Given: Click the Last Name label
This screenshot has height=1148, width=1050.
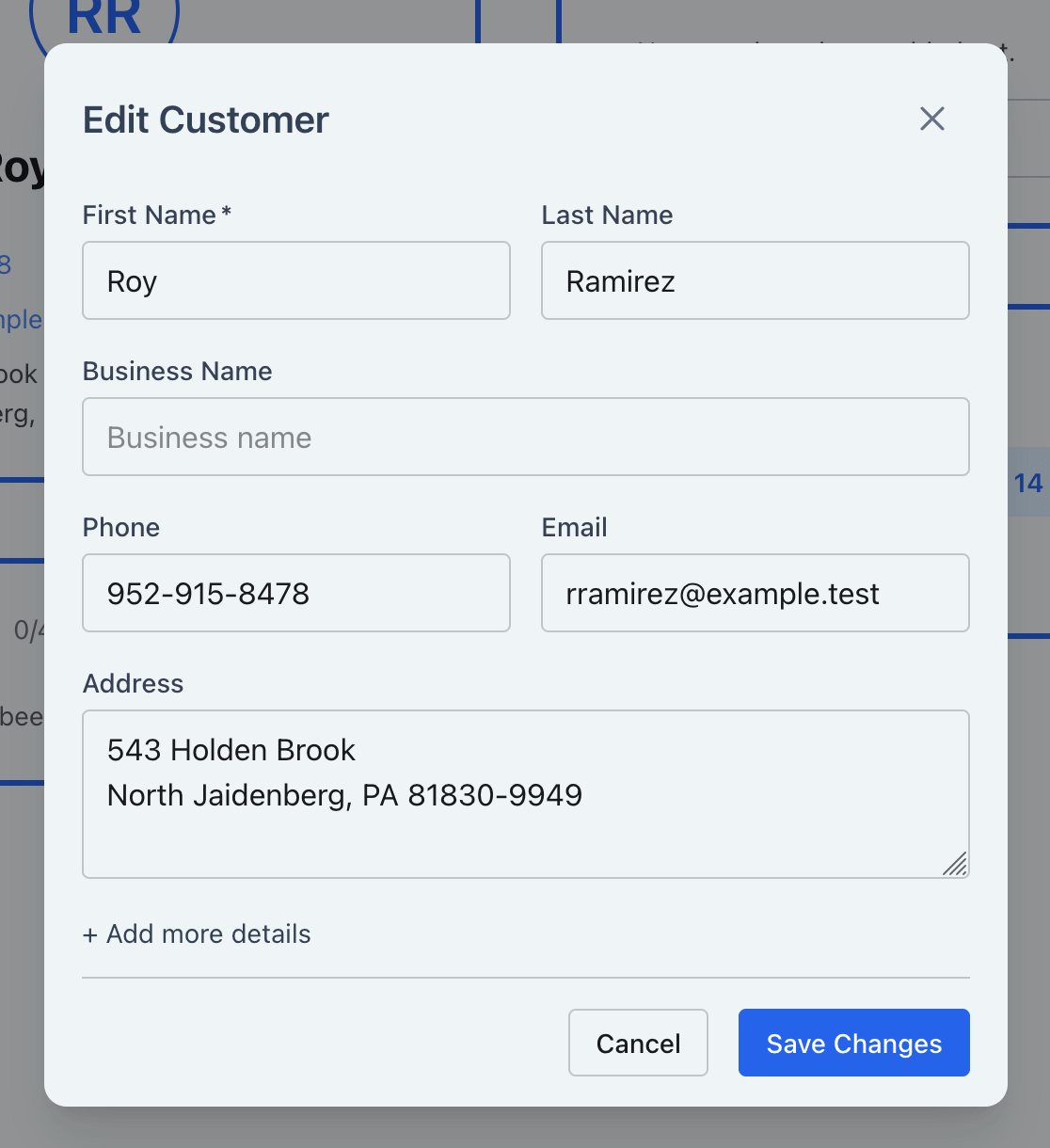Looking at the screenshot, I should pos(607,215).
